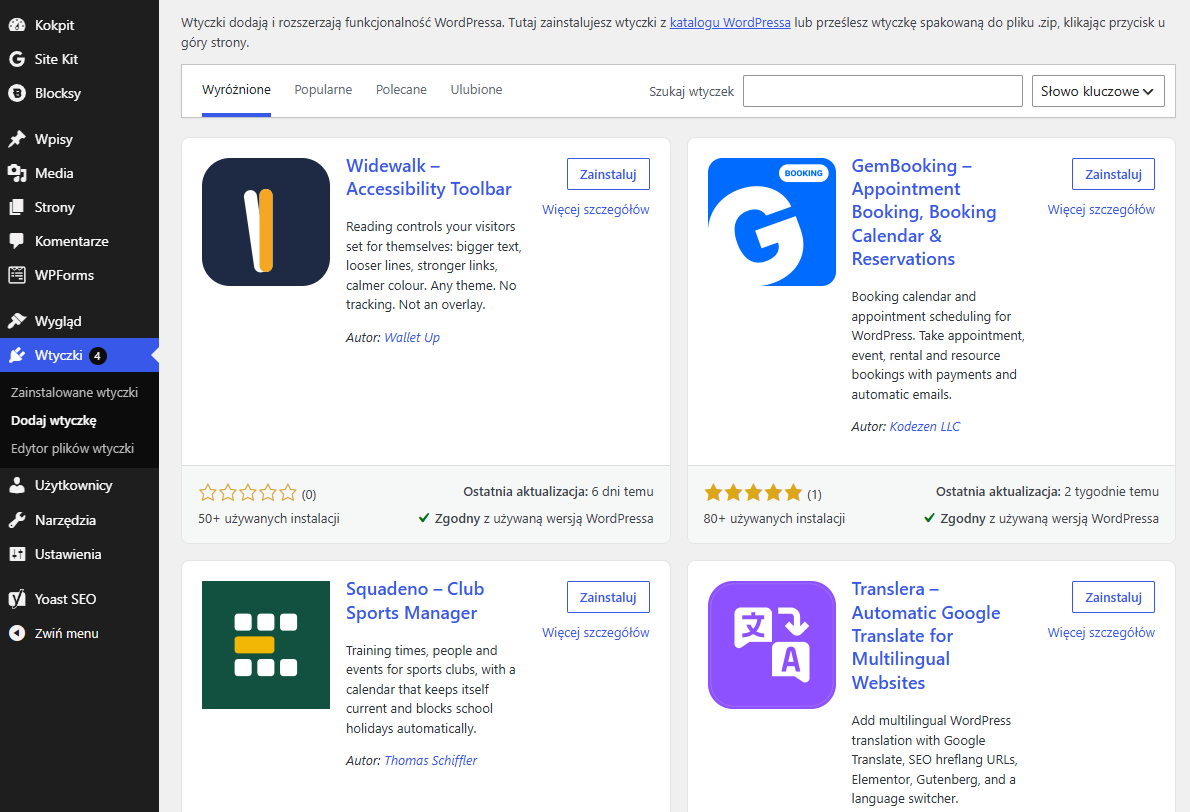Open the Kokpit dashboard icon
The height and width of the screenshot is (812, 1190).
tap(17, 25)
